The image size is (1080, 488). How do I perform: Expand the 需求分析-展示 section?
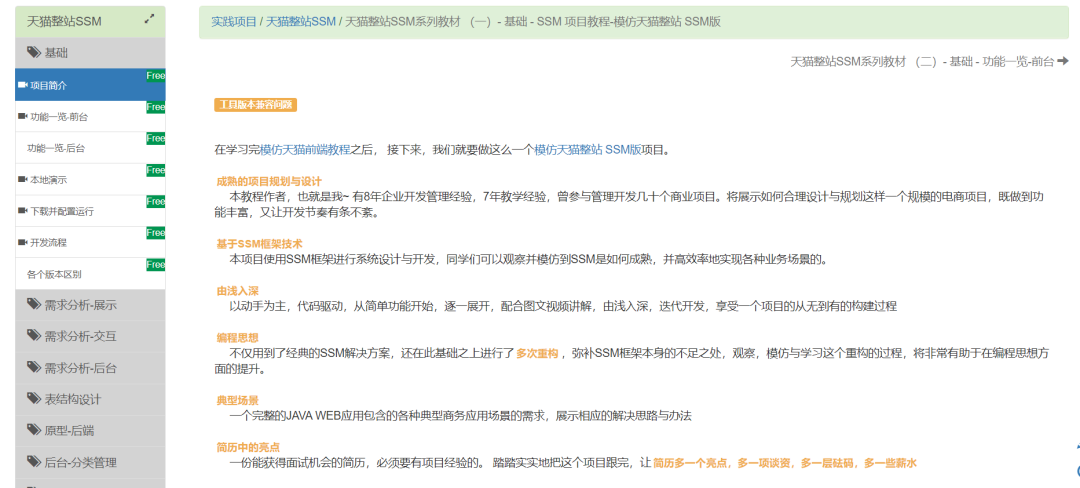80,305
